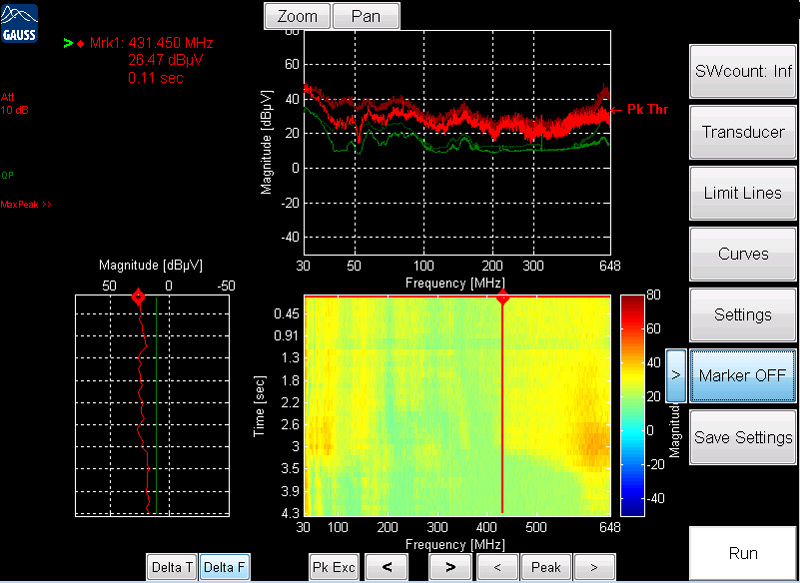This screenshot has width=800, height=583.
Task: Start measurement with Run button
Action: [743, 553]
